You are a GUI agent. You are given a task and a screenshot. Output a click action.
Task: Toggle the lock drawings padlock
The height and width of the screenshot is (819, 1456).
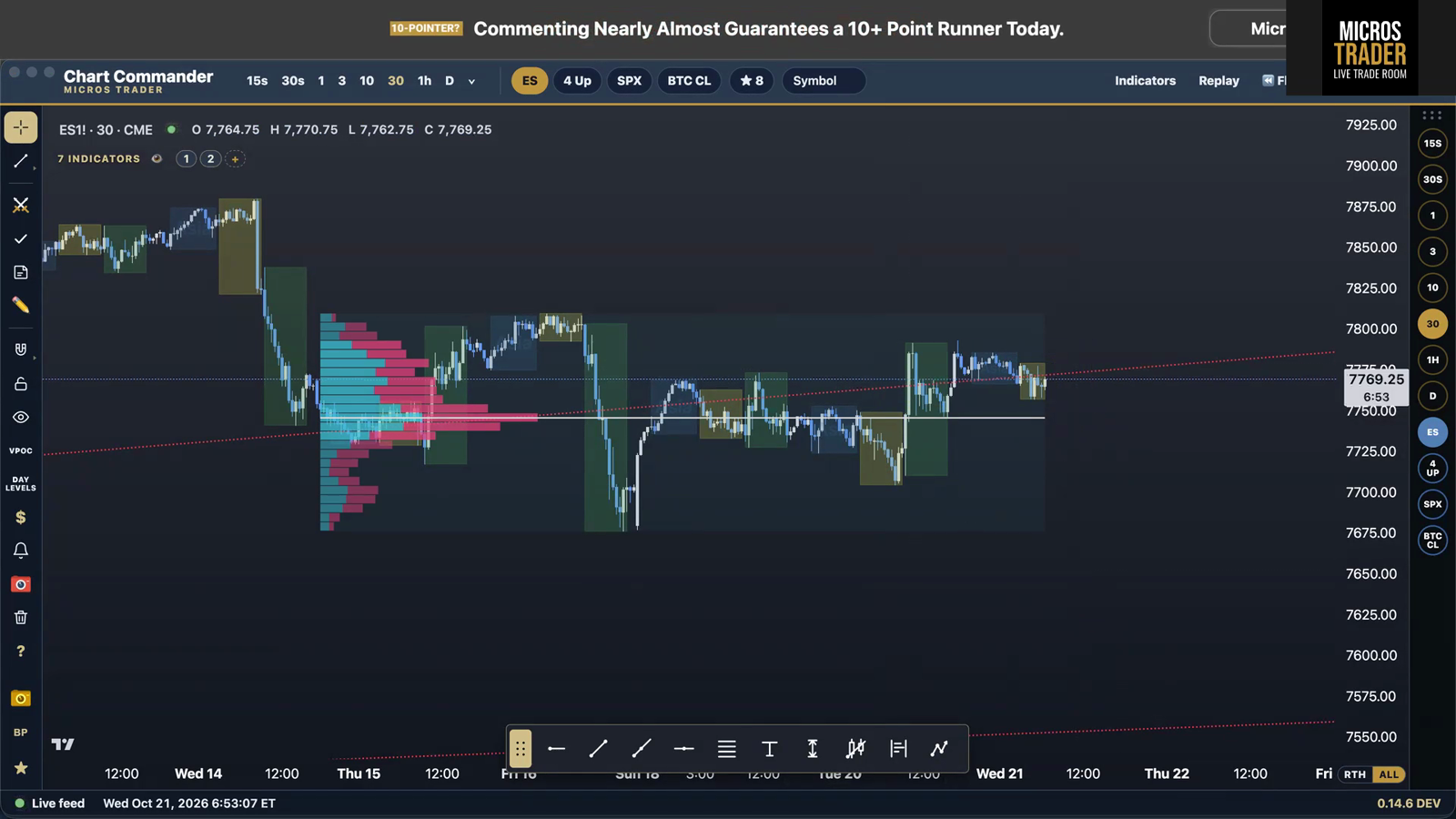pyautogui.click(x=21, y=383)
